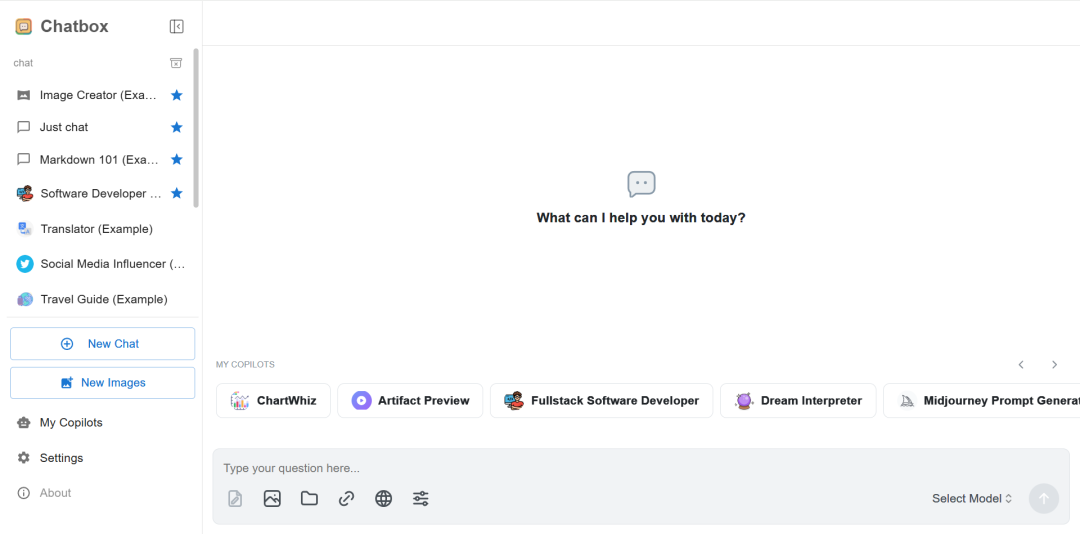Collapse the sidebar using the panel icon
This screenshot has height=534, width=1080.
click(x=177, y=27)
